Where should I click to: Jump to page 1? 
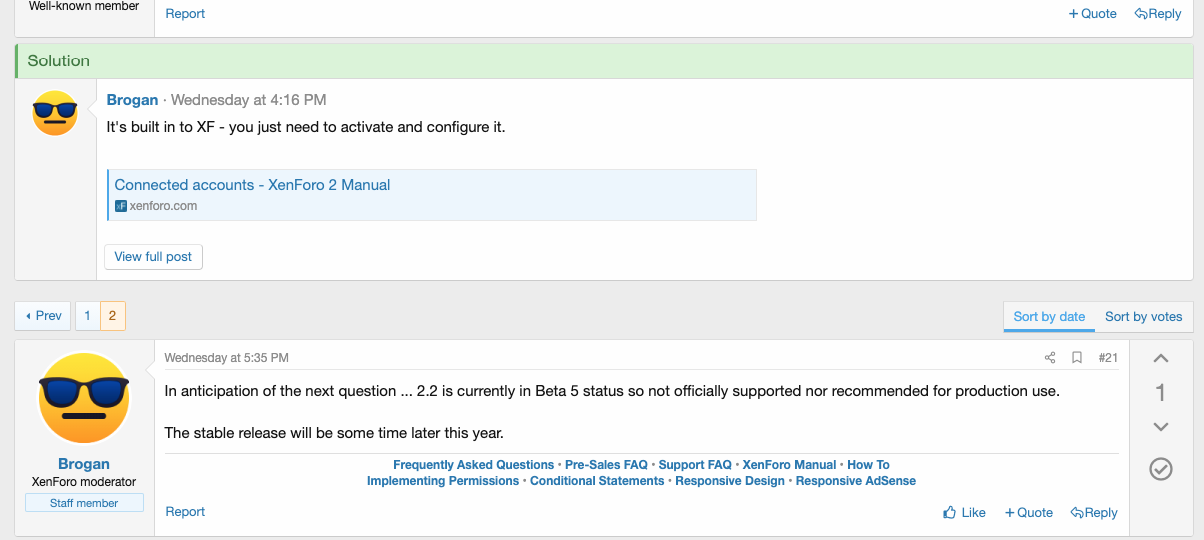(87, 316)
